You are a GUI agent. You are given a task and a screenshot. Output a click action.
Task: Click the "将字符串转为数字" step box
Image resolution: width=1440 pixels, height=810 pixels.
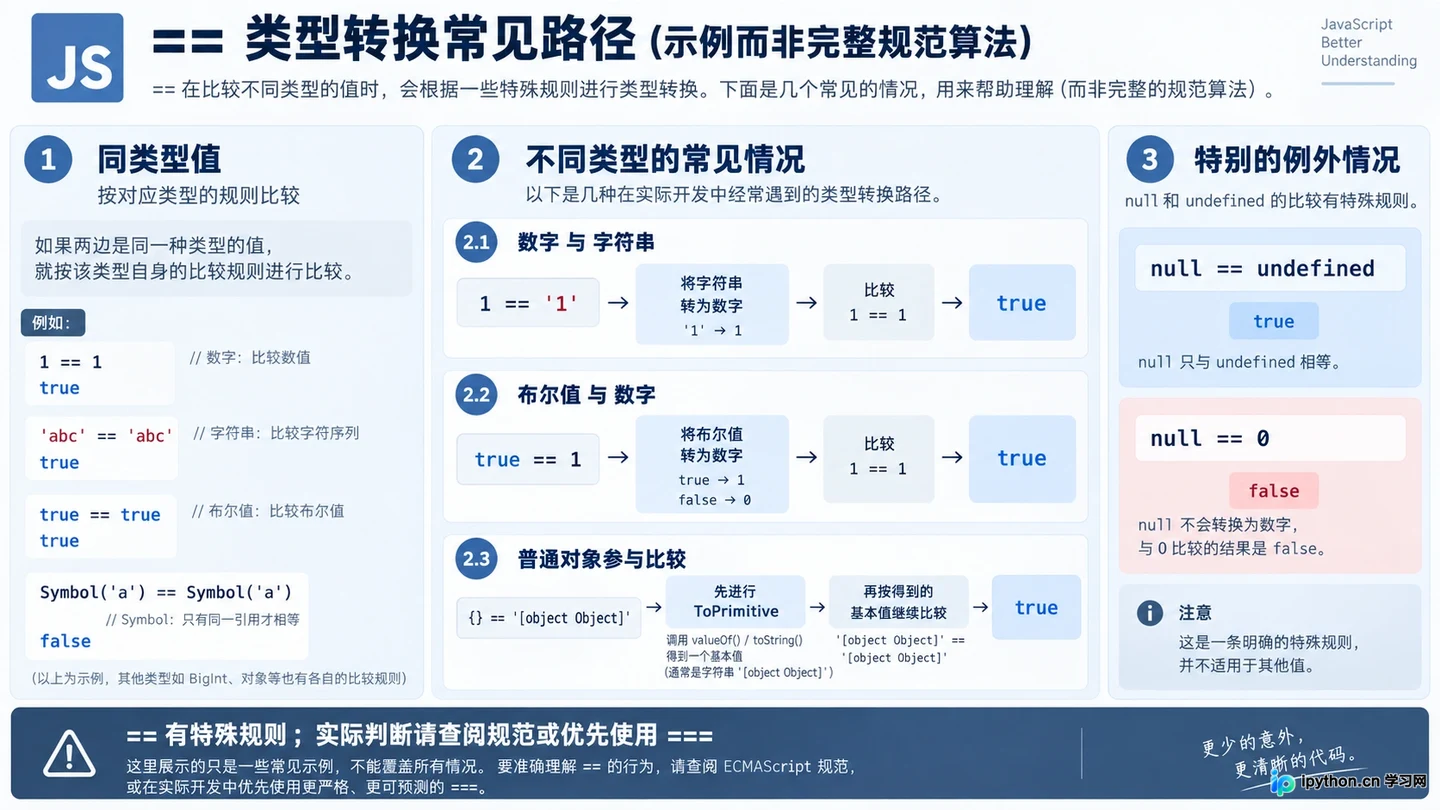click(712, 303)
